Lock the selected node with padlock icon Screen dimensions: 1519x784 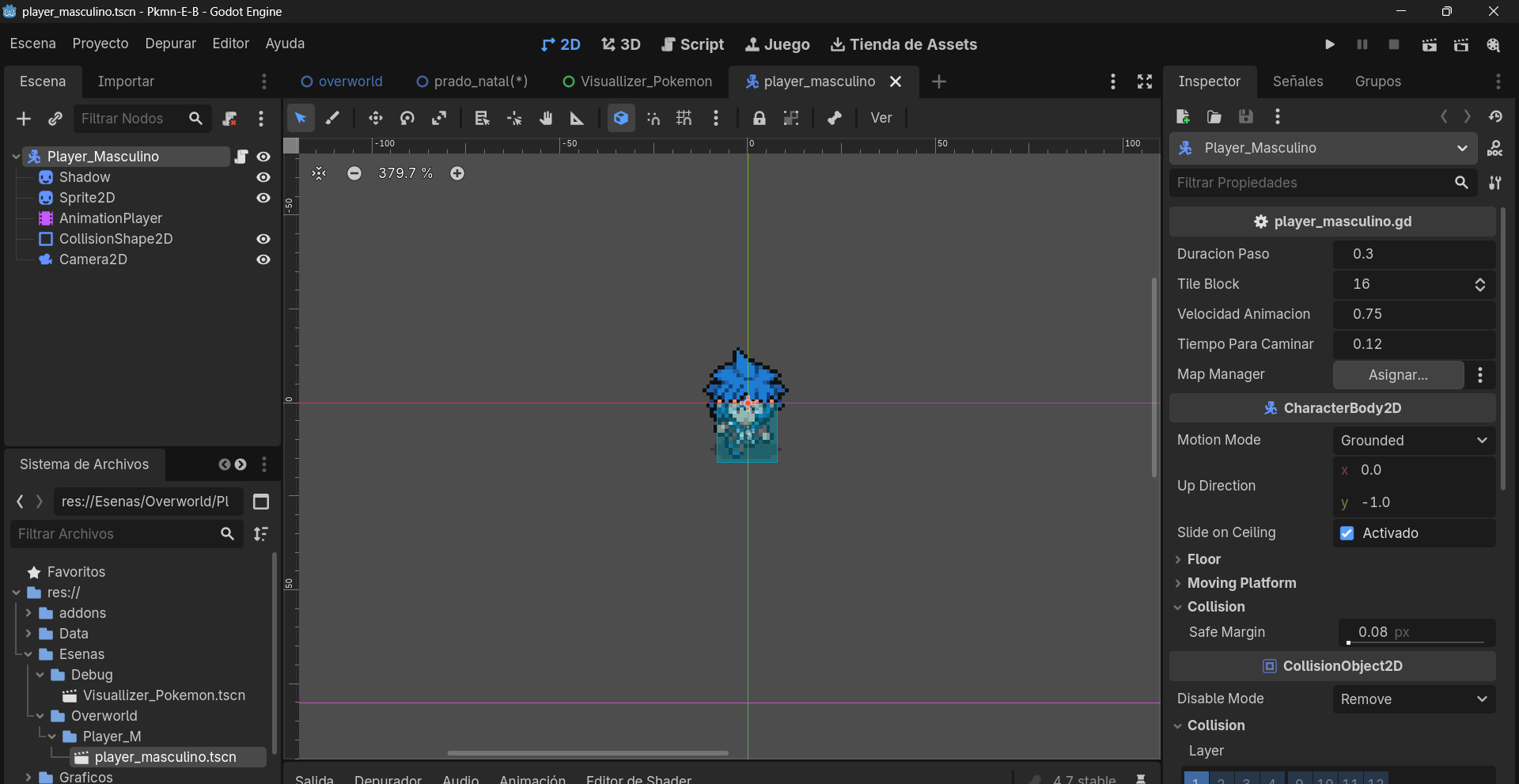759,119
